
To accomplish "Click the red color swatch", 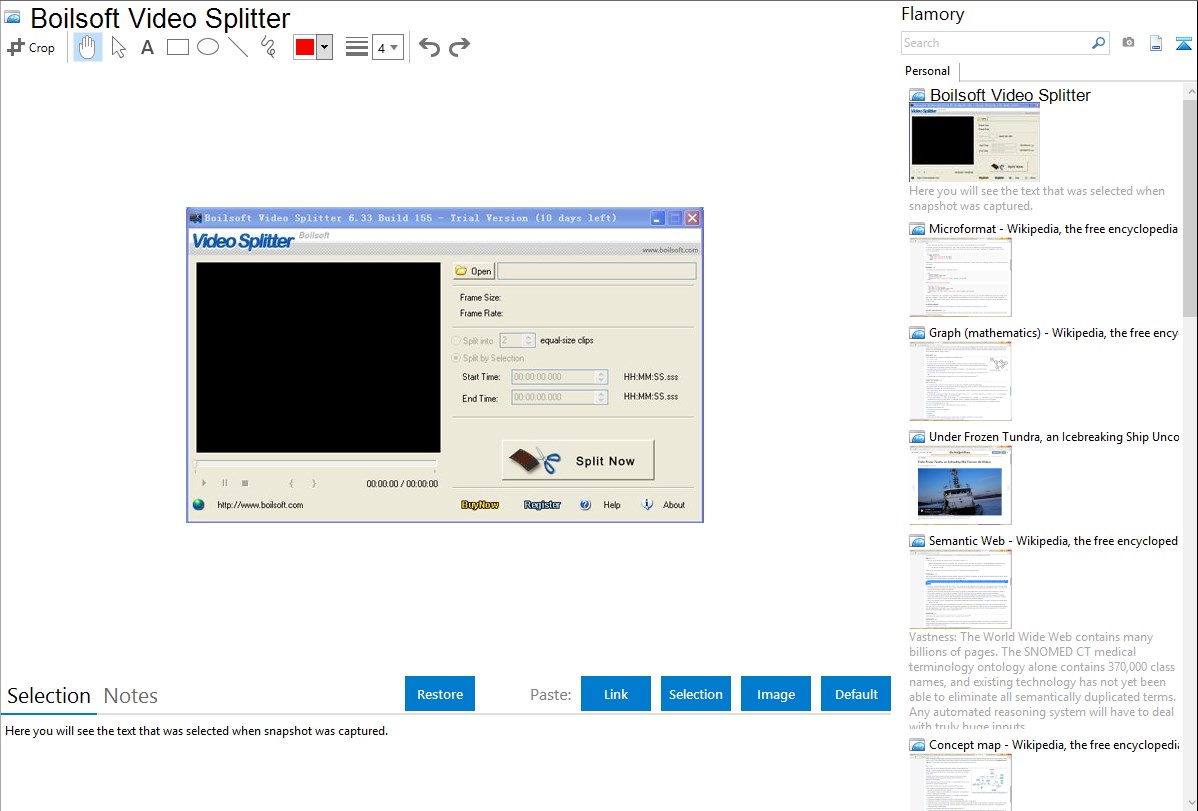I will [305, 47].
